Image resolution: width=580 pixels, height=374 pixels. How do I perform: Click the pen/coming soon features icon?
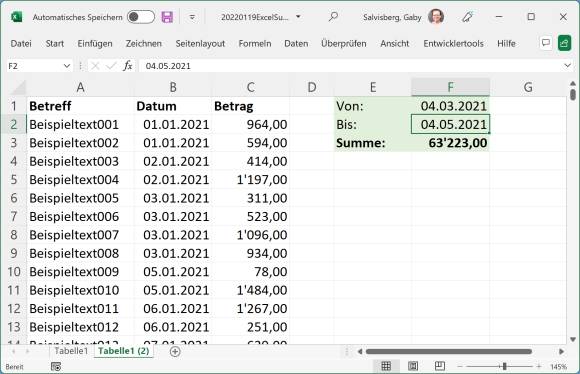pyautogui.click(x=468, y=17)
